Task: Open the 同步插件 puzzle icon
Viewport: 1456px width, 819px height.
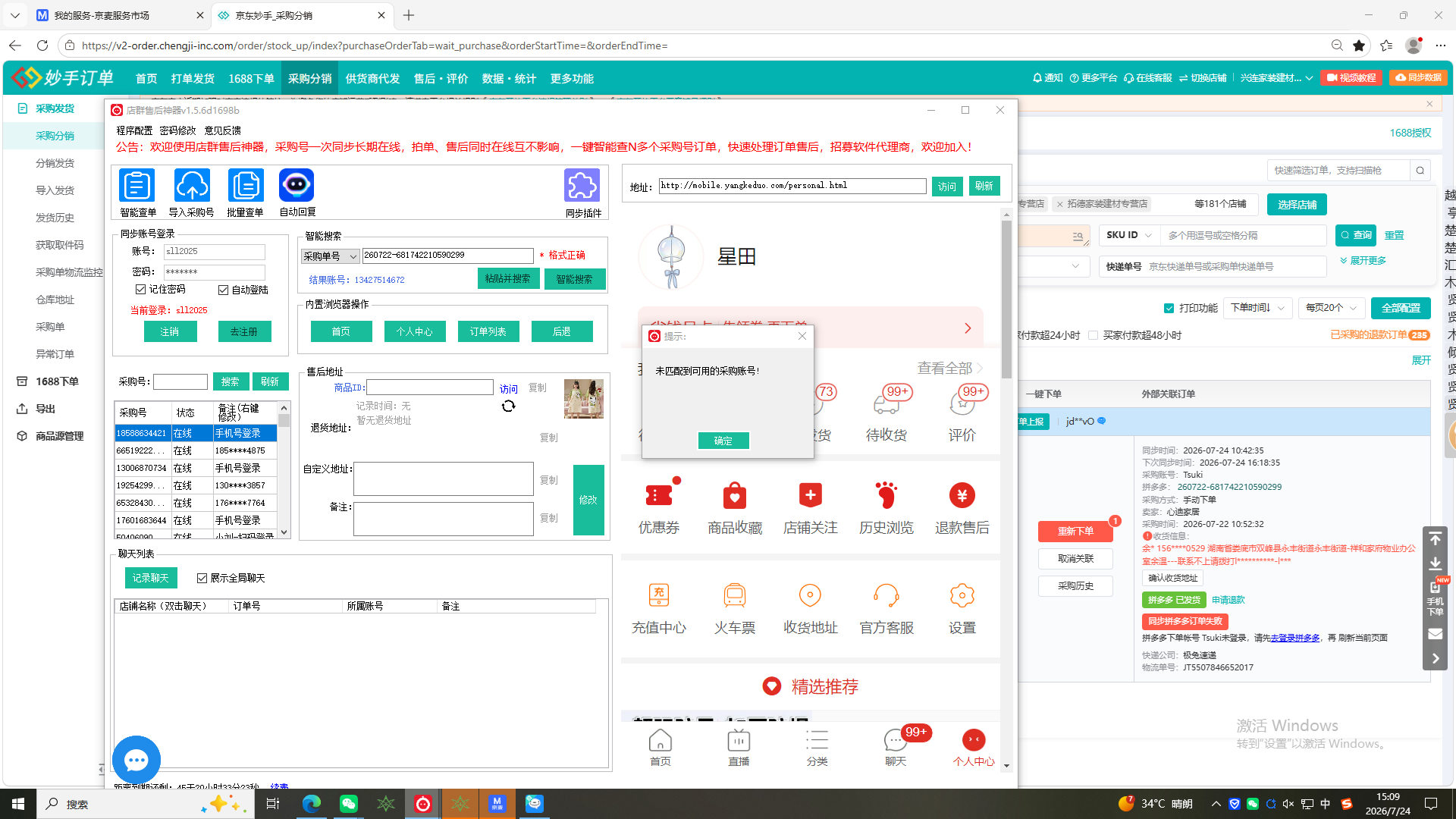Action: pyautogui.click(x=582, y=186)
